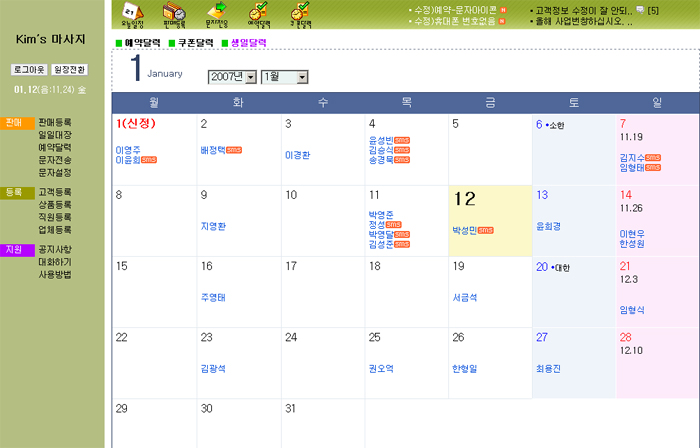This screenshot has width=700, height=448.
Task: Click the comment icon beside the [5] count
Action: point(640,10)
